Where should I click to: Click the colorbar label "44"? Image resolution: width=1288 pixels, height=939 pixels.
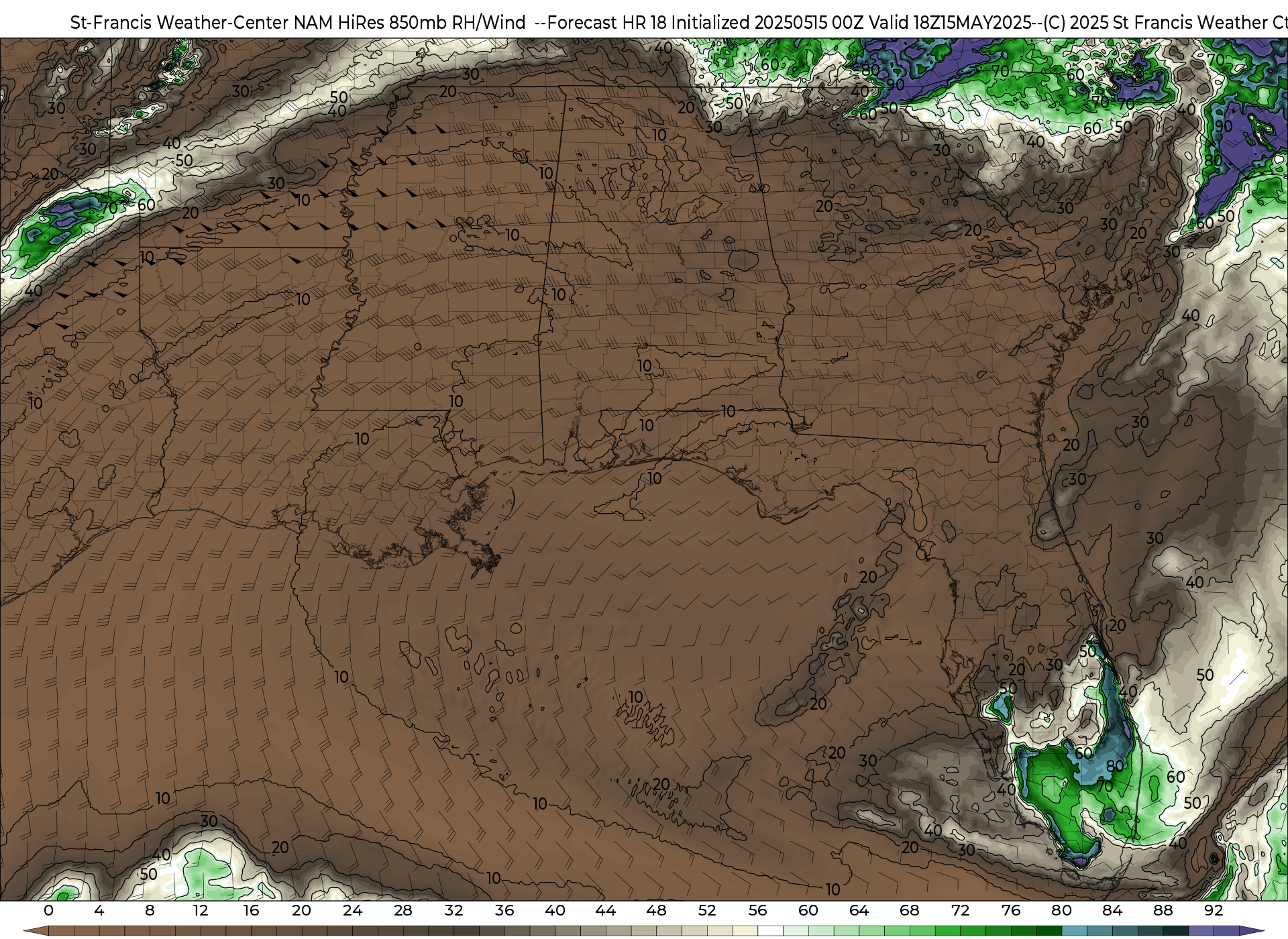pos(606,910)
